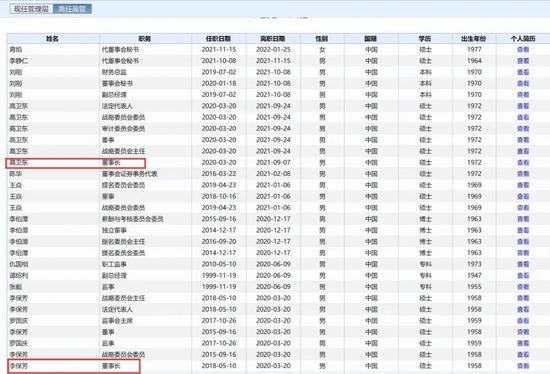Click the 个人简历 column header

point(523,39)
